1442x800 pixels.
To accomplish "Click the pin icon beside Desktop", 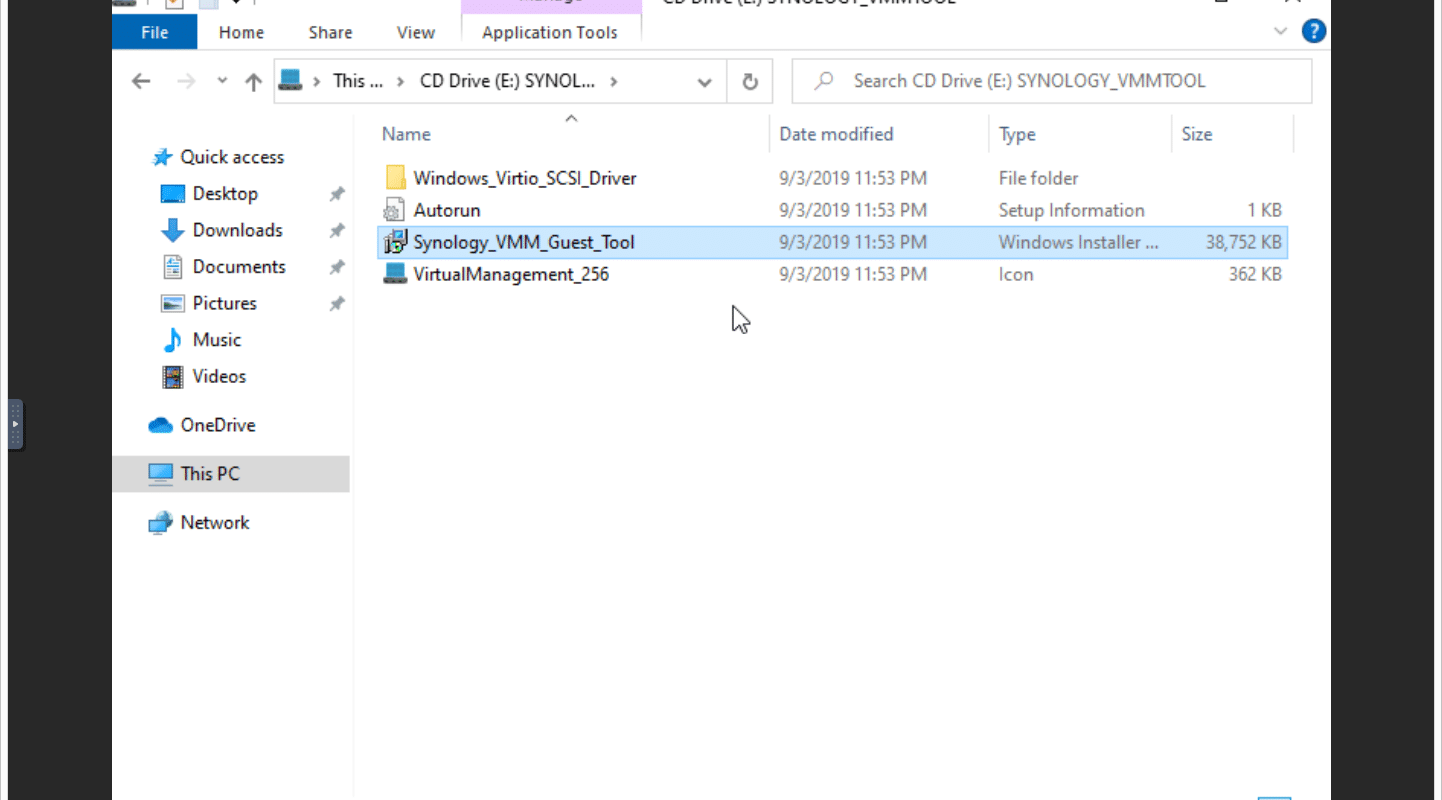I will (337, 194).
